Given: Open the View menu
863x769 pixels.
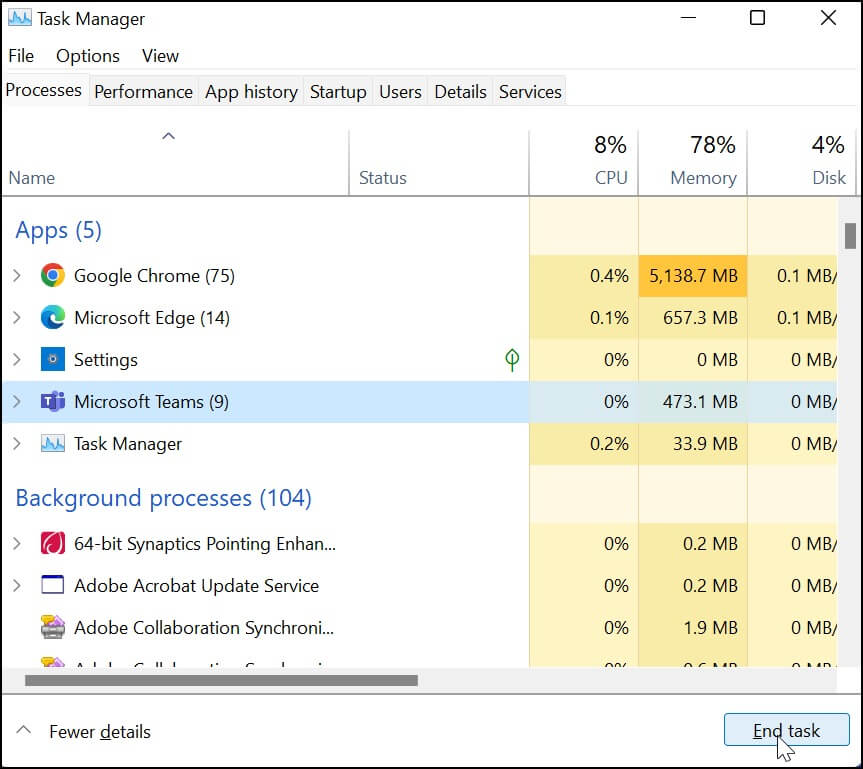Looking at the screenshot, I should (160, 56).
